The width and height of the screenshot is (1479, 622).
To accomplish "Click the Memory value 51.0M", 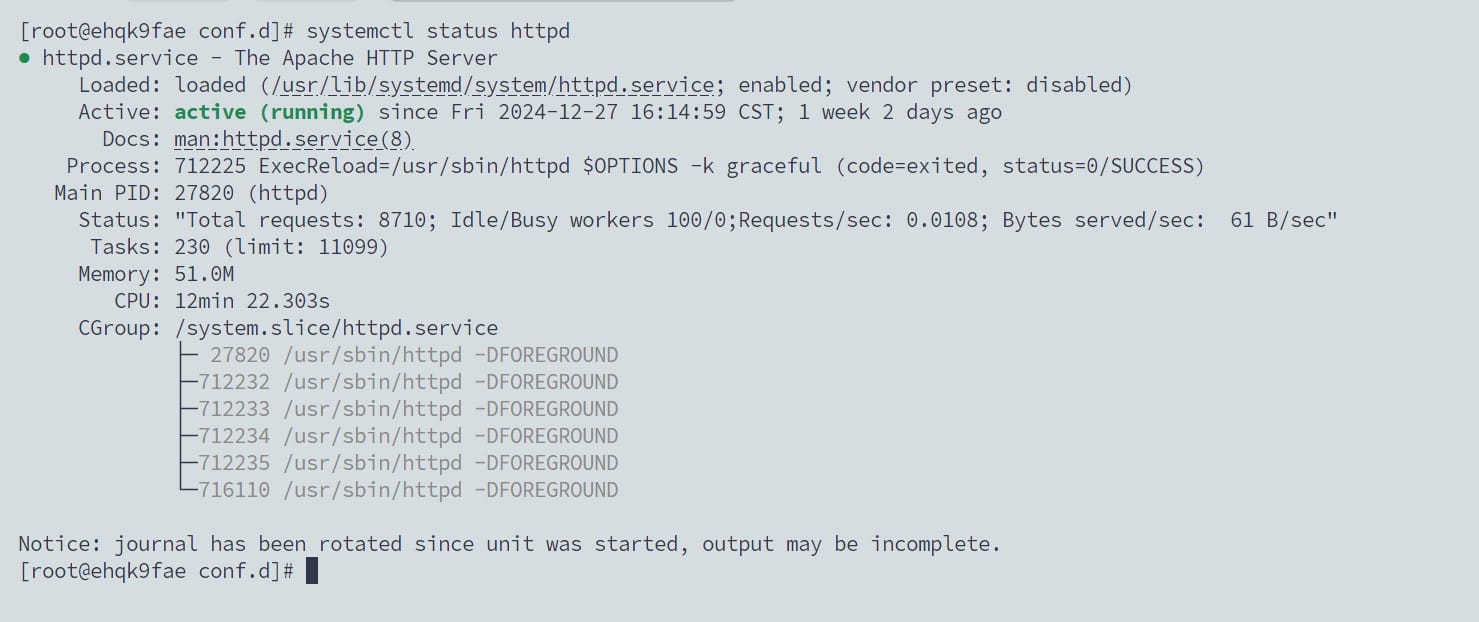I will [x=204, y=274].
